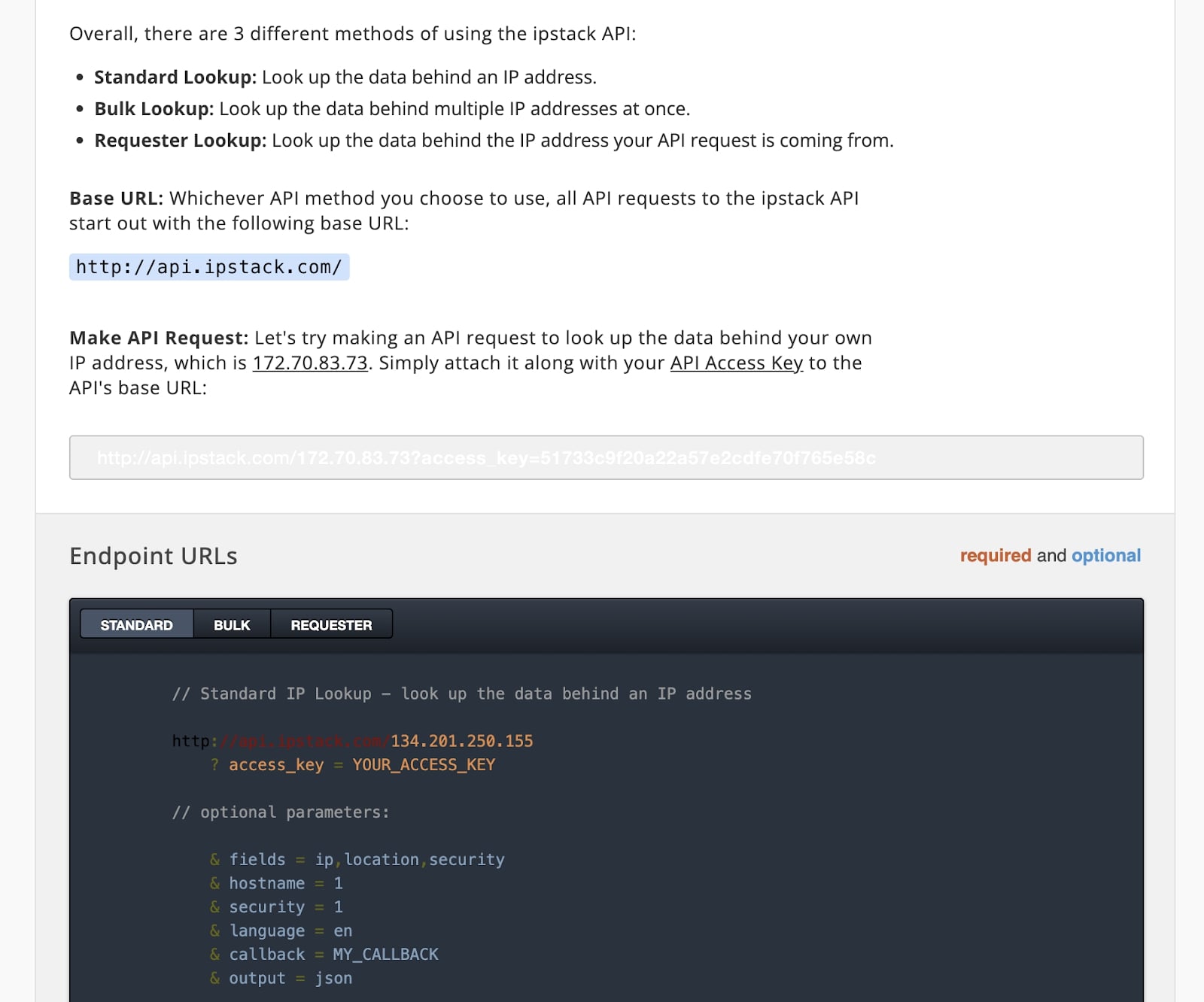Click the '// optional parameters:' comment
1204x1002 pixels.
coord(281,812)
